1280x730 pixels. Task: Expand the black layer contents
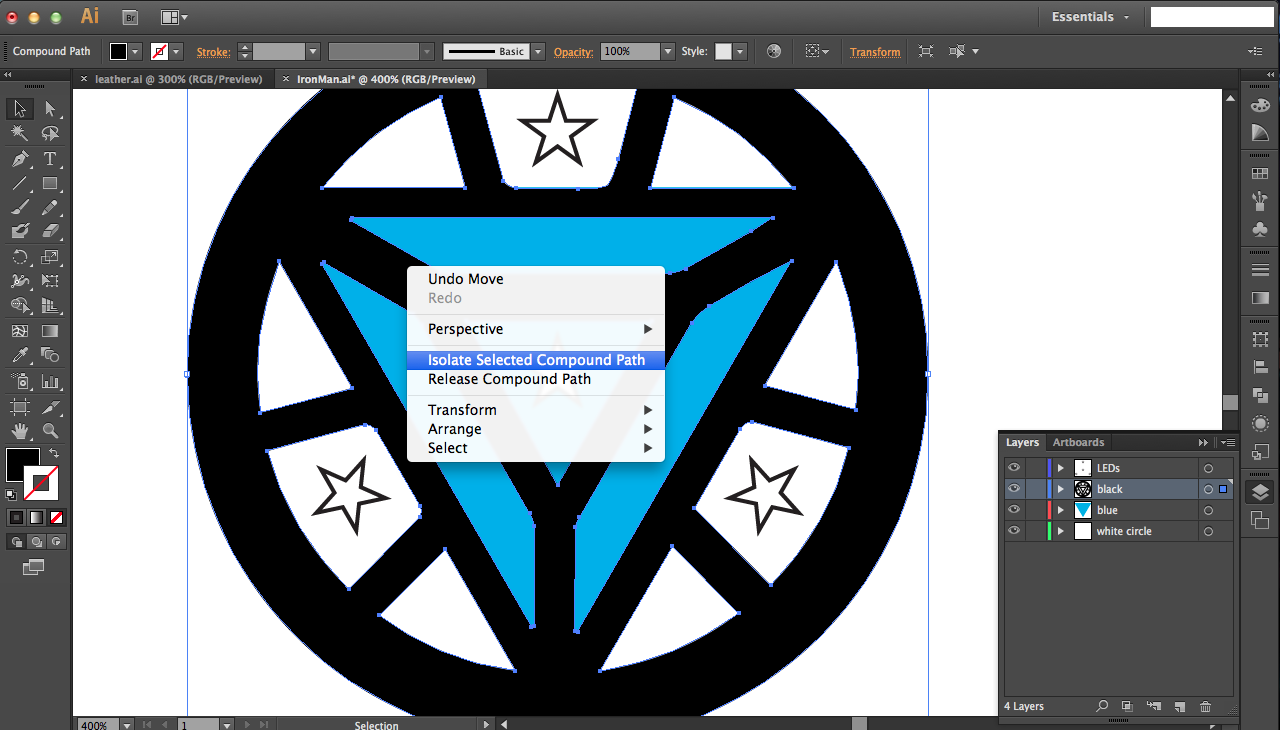click(1061, 489)
